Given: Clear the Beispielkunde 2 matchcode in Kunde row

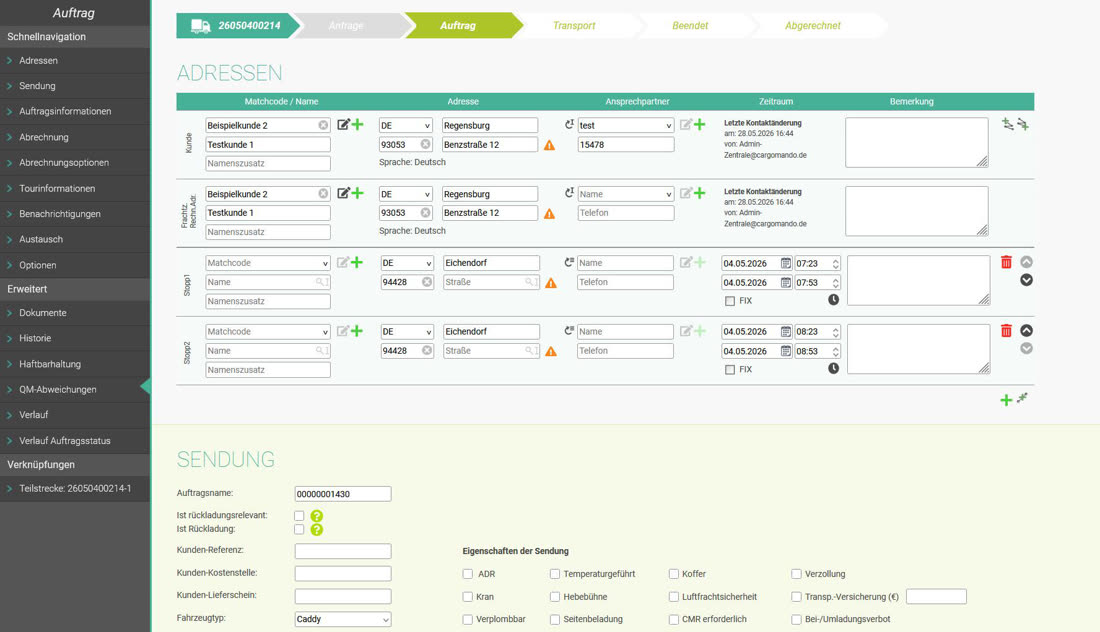Looking at the screenshot, I should point(323,126).
